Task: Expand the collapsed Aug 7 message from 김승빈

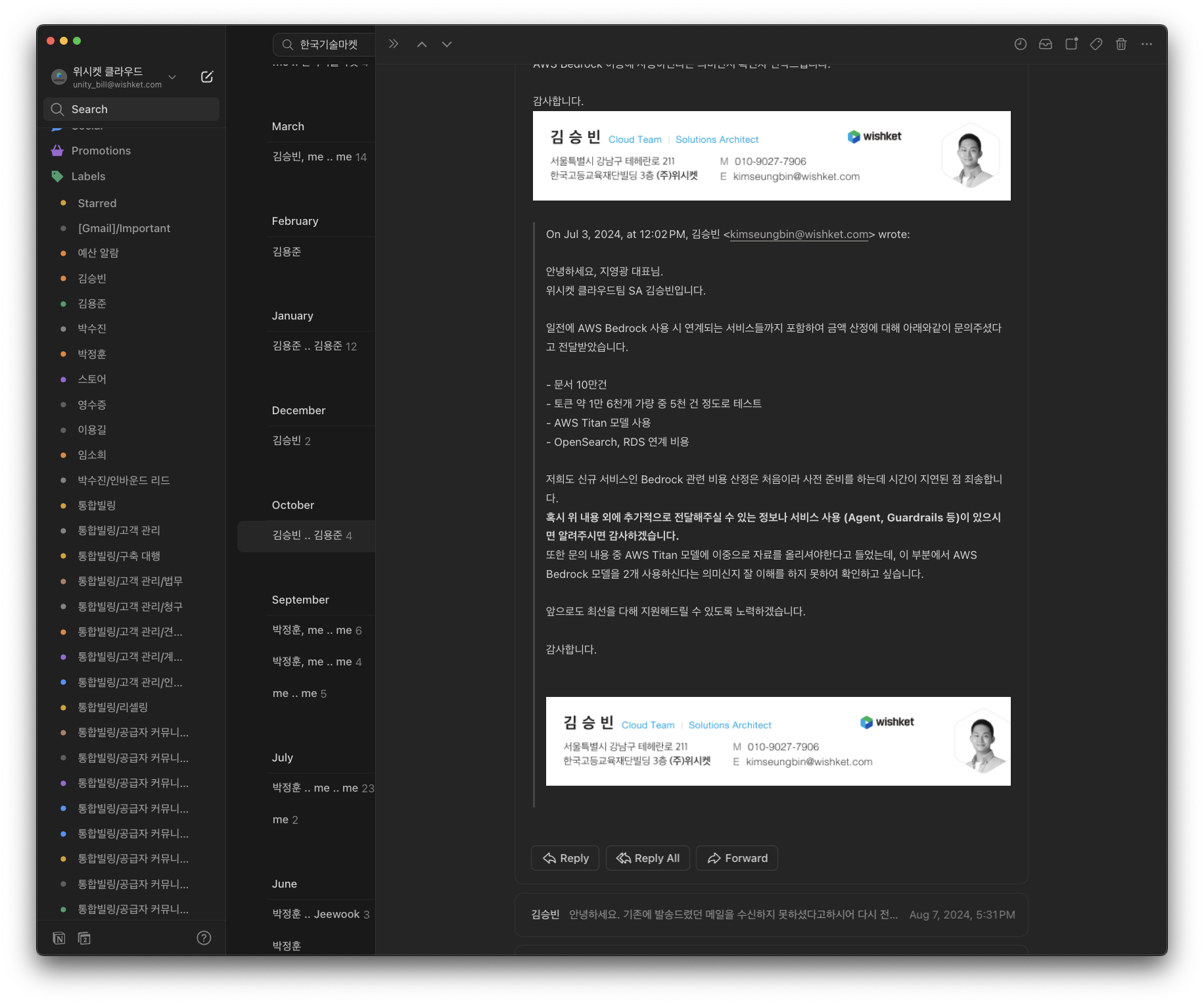Action: (771, 915)
